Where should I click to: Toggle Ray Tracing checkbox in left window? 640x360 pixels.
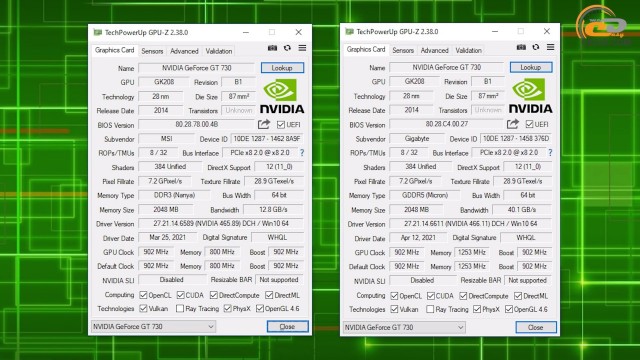point(180,308)
